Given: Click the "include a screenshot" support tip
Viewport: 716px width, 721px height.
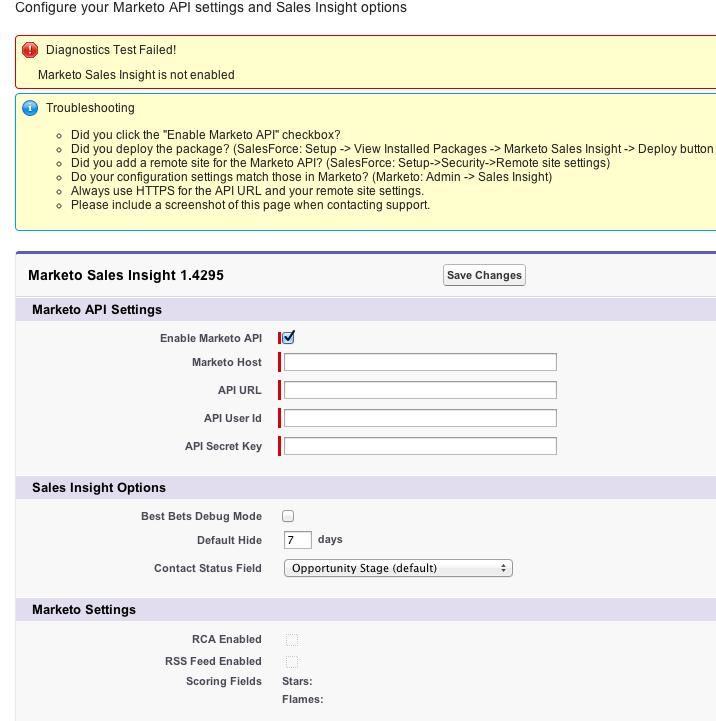Looking at the screenshot, I should pyautogui.click(x=250, y=205).
